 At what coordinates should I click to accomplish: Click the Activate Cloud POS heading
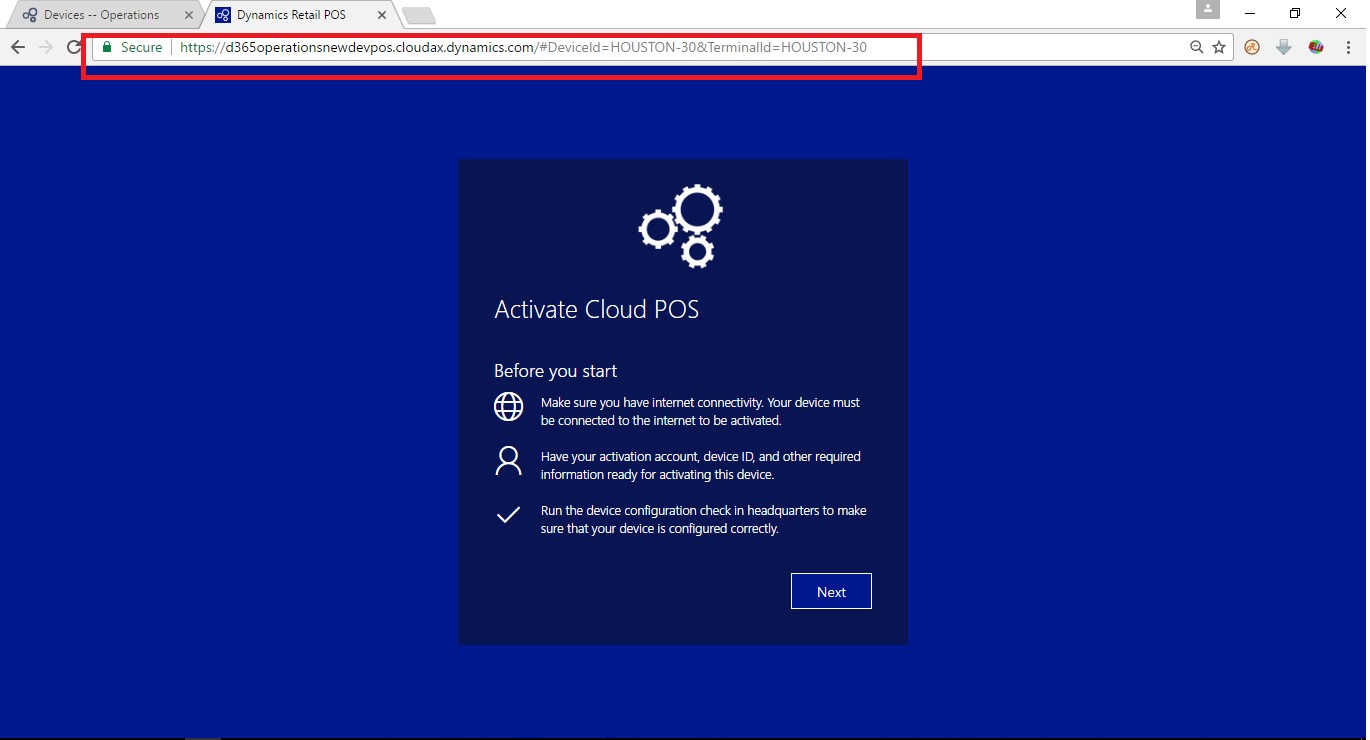(x=597, y=309)
